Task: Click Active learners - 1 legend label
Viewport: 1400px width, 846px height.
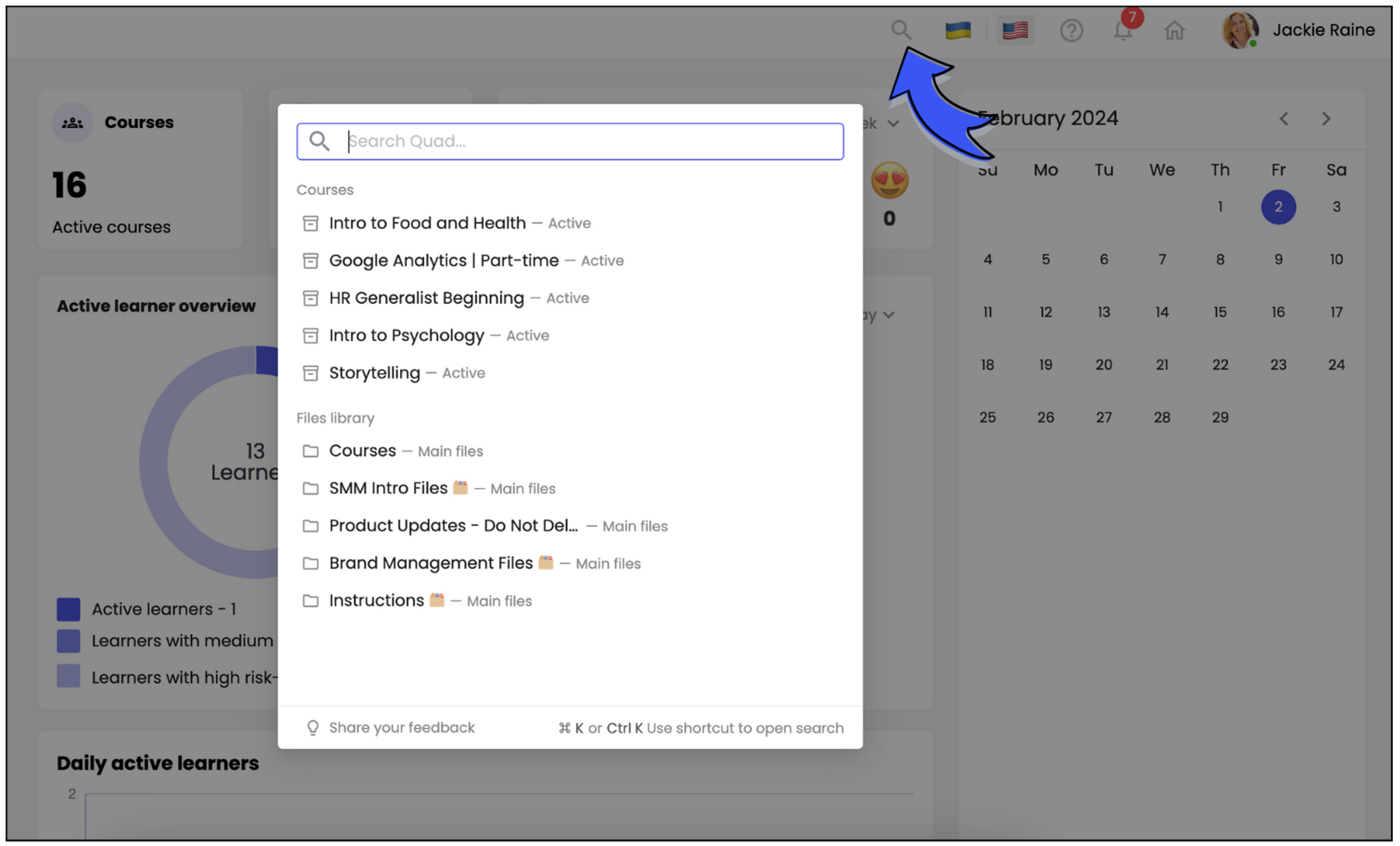Action: pyautogui.click(x=164, y=610)
